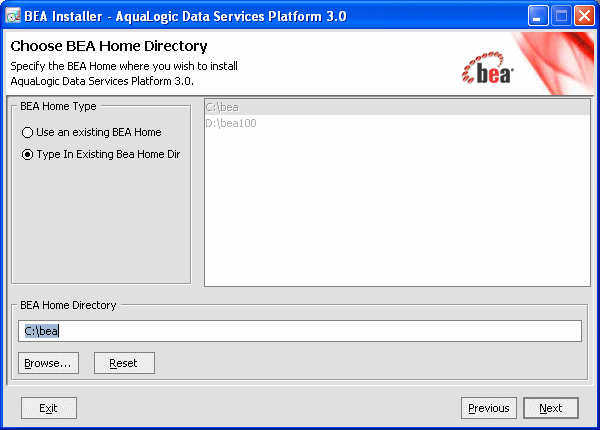Select the C:\bea entry in the list
This screenshot has height=430, width=600.
point(397,107)
